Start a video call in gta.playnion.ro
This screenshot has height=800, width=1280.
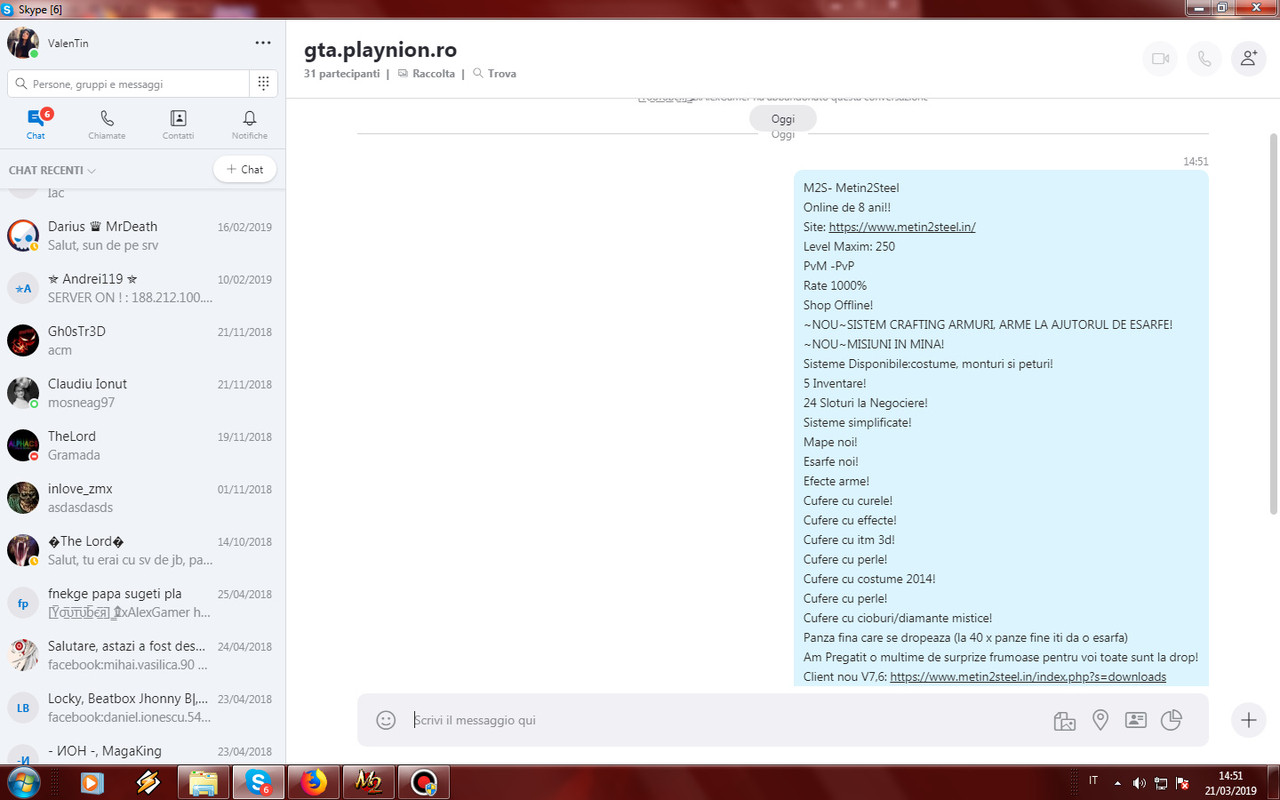click(1160, 59)
